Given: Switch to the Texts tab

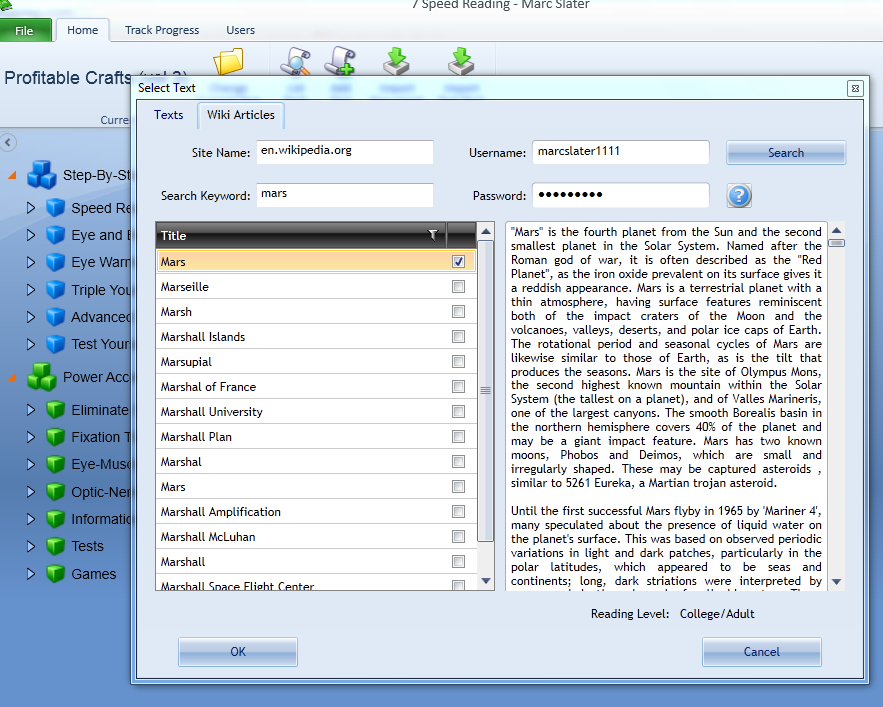Looking at the screenshot, I should pos(168,115).
